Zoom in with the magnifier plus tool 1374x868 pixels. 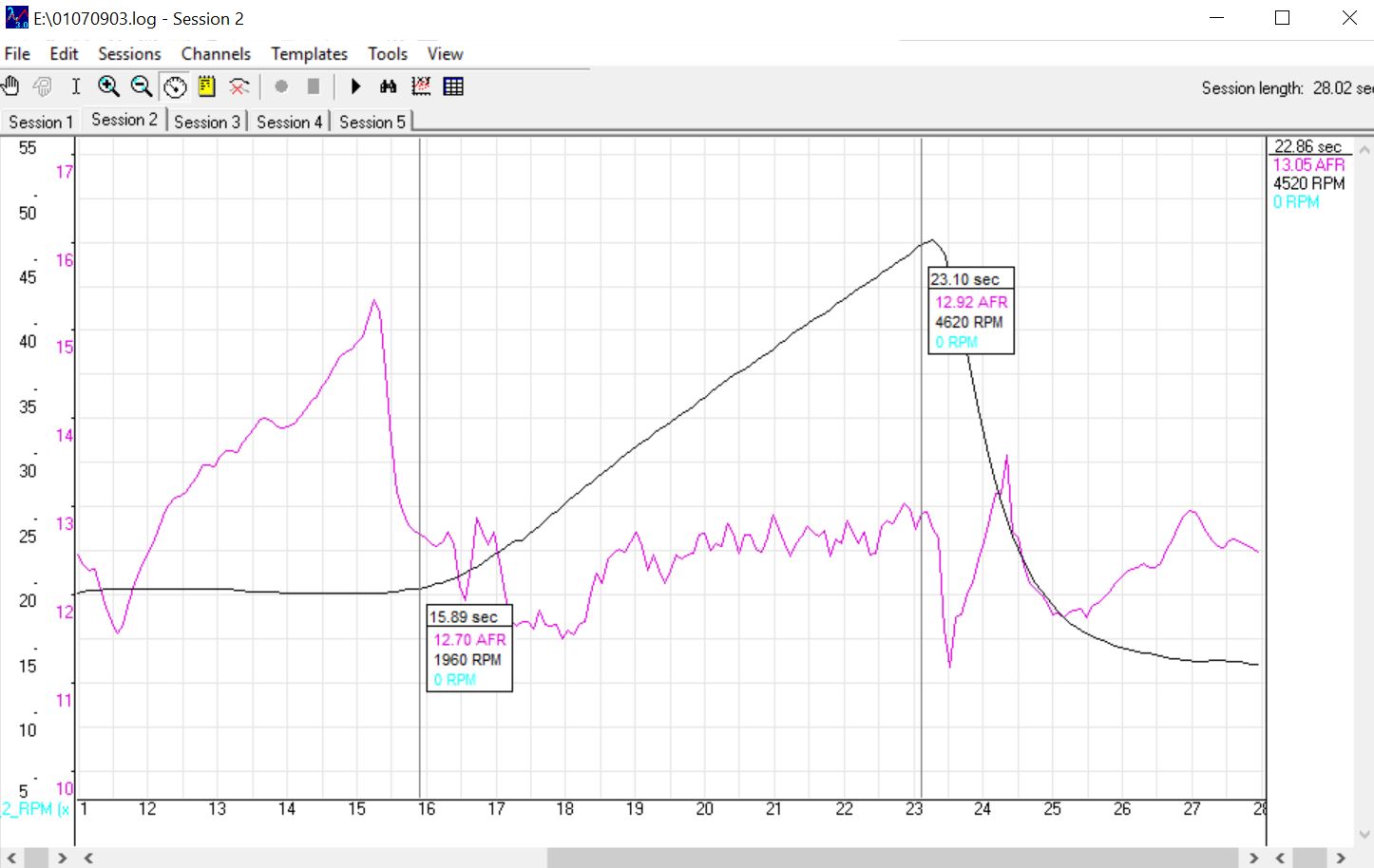(109, 86)
